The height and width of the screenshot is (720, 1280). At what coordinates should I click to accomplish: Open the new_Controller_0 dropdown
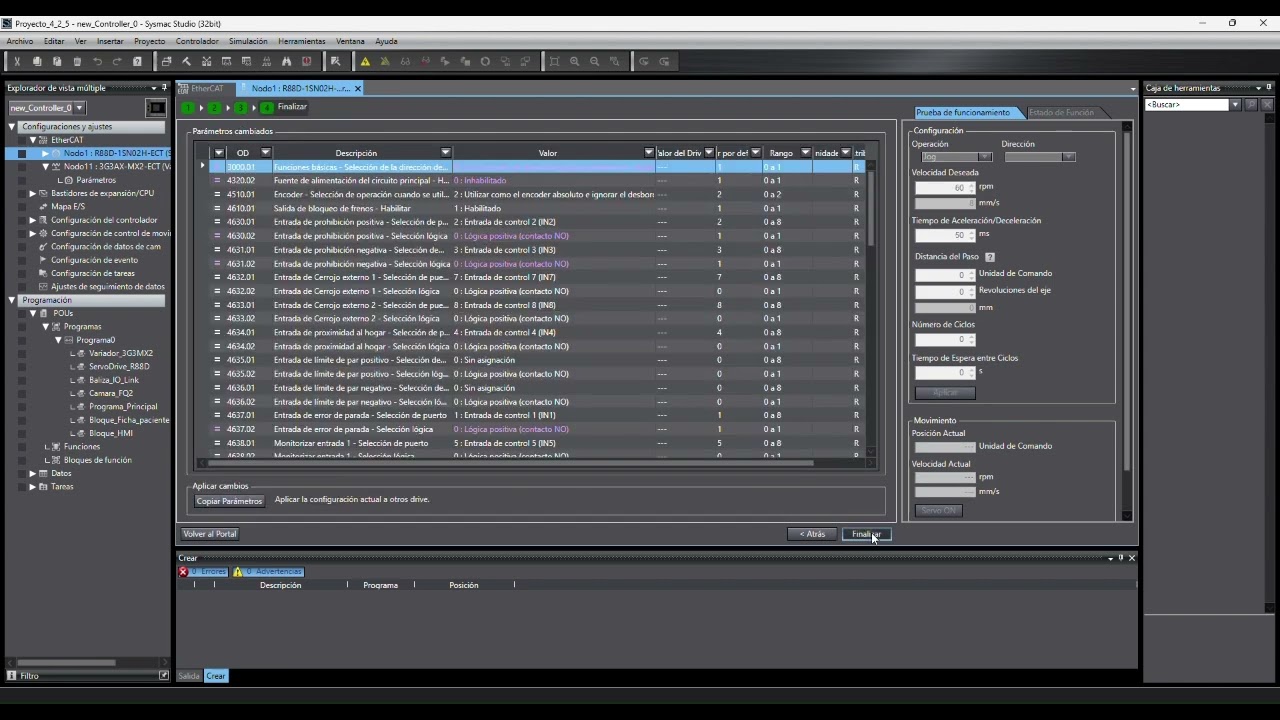(x=79, y=108)
